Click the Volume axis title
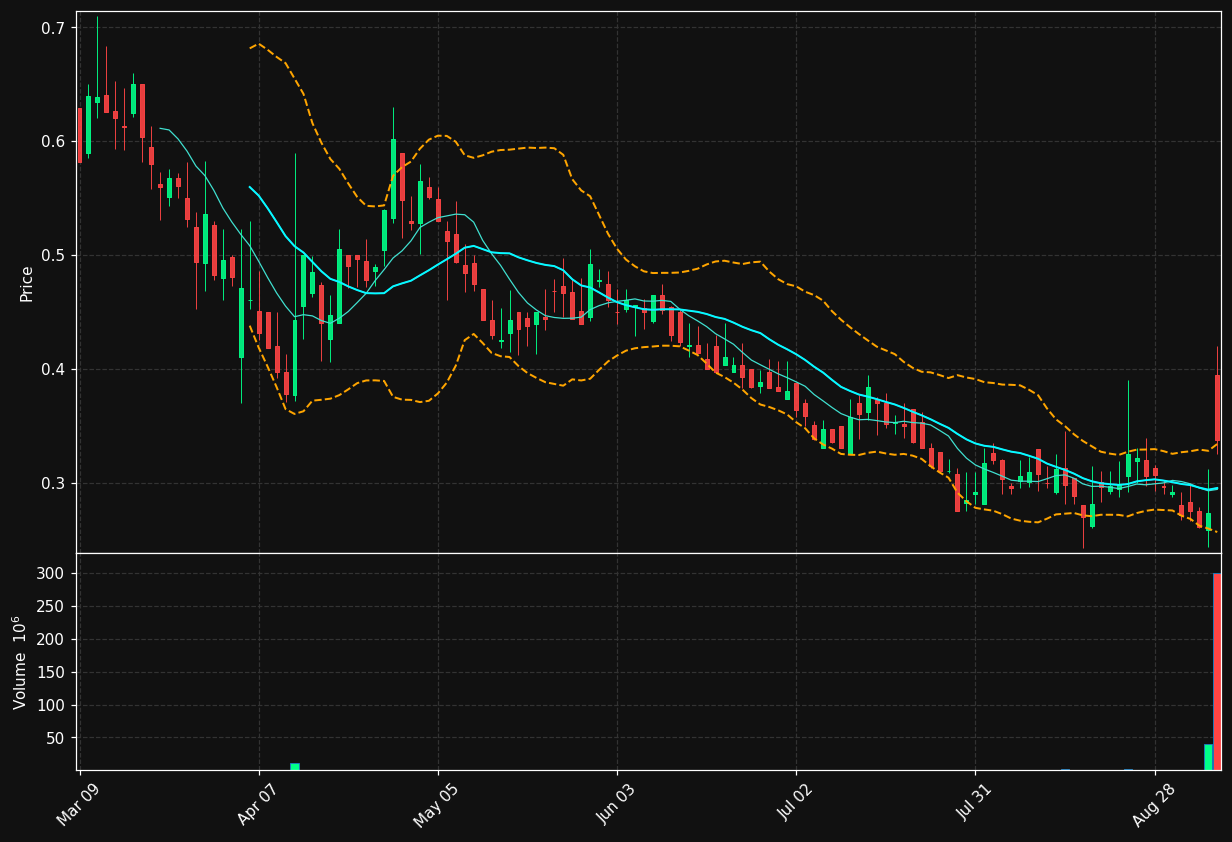 [20, 662]
